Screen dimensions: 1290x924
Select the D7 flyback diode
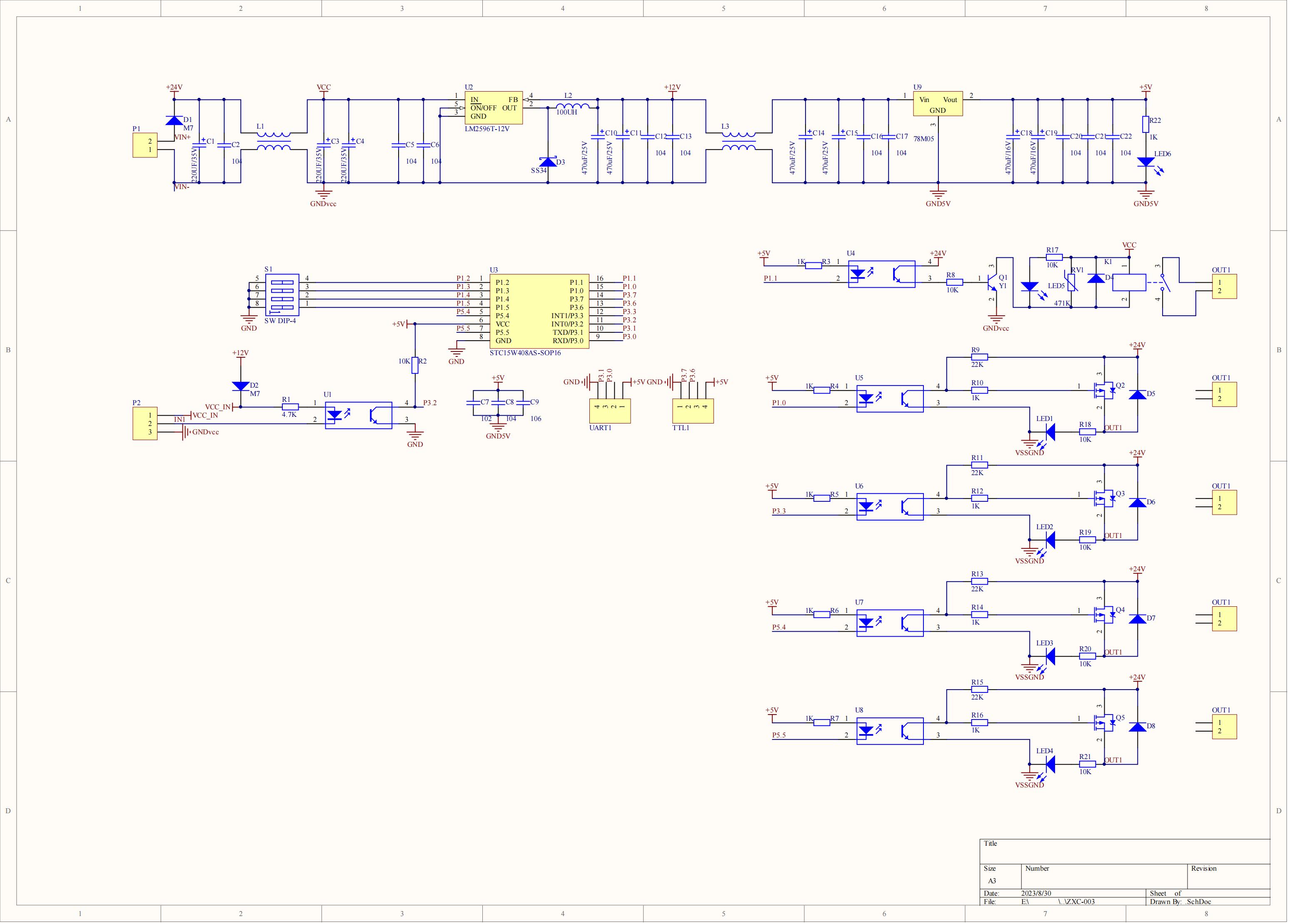click(1138, 619)
